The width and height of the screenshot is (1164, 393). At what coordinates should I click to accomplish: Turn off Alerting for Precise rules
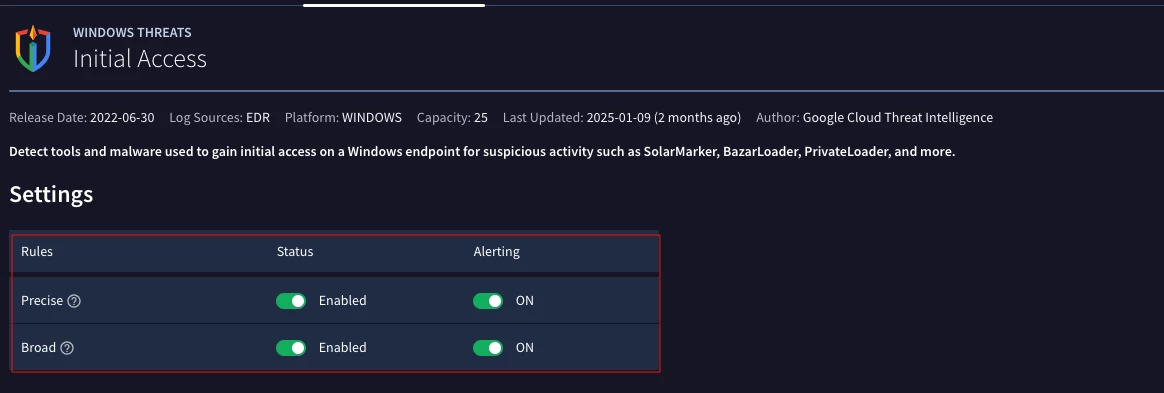(488, 301)
